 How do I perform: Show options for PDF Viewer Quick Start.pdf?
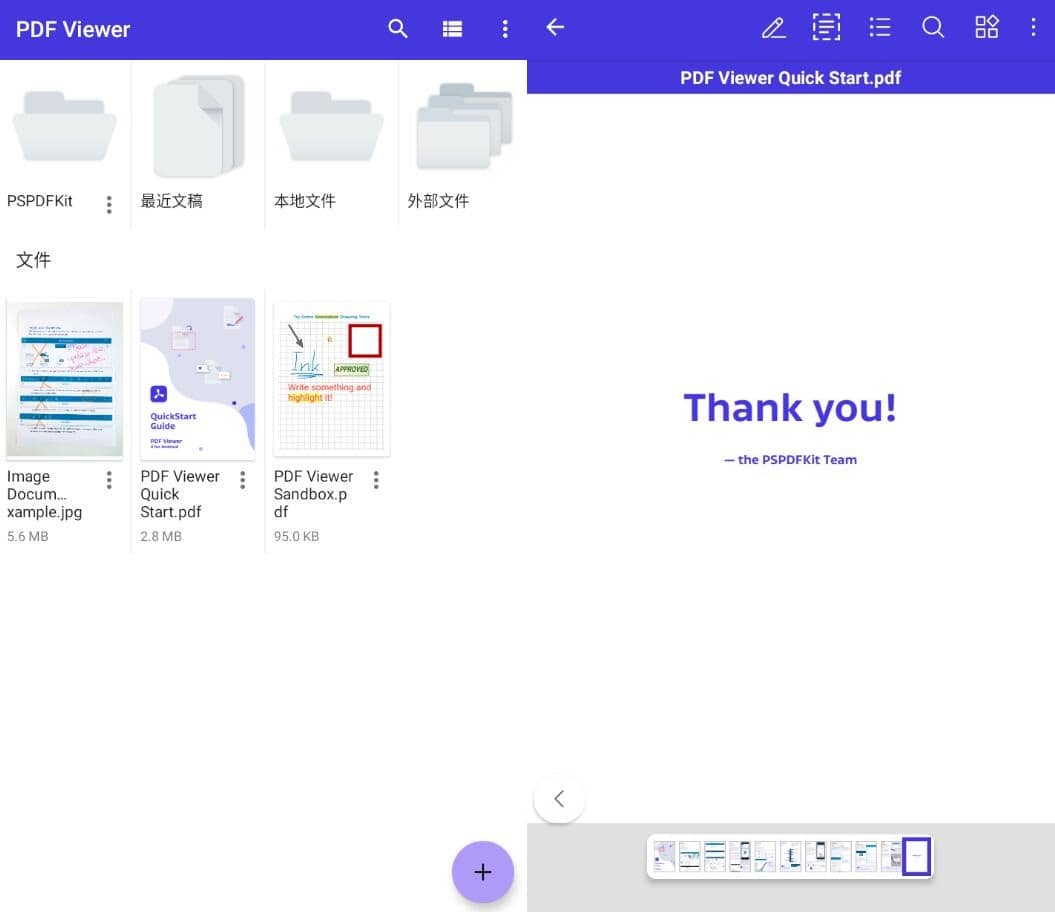tap(242, 481)
